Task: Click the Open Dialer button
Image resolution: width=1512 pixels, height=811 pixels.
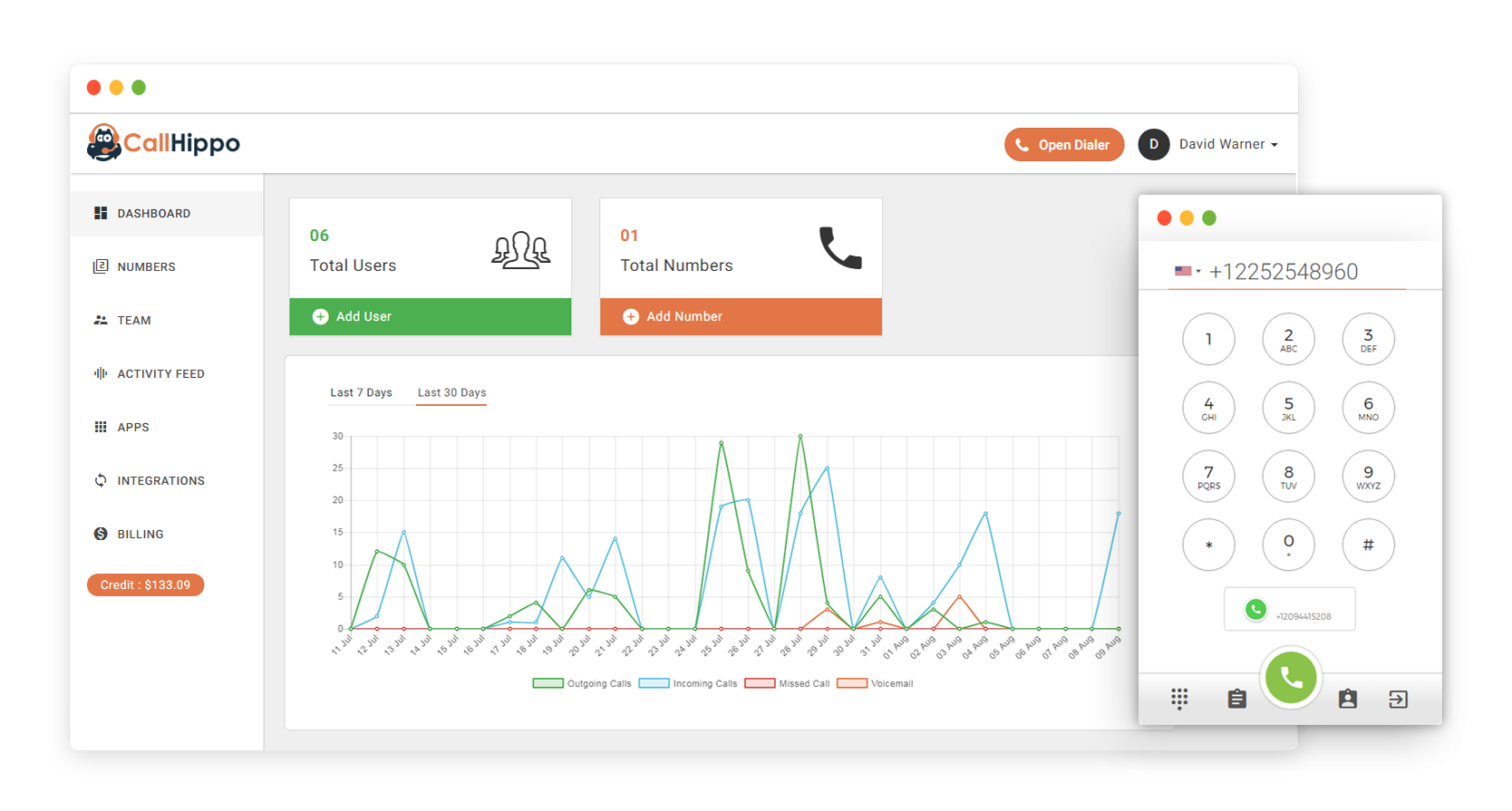Action: pyautogui.click(x=1063, y=144)
